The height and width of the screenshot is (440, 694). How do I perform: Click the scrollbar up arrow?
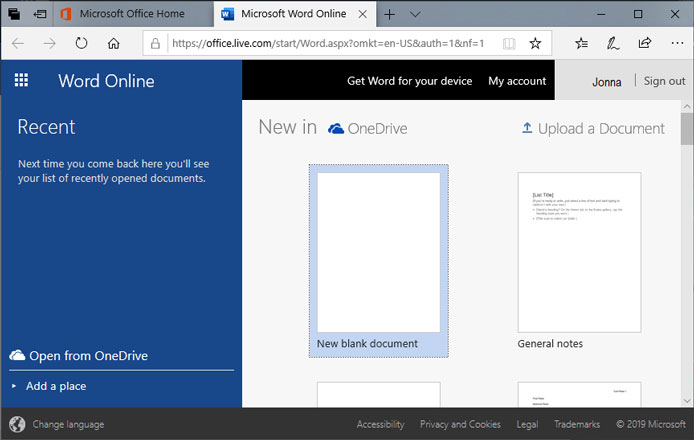(687, 106)
